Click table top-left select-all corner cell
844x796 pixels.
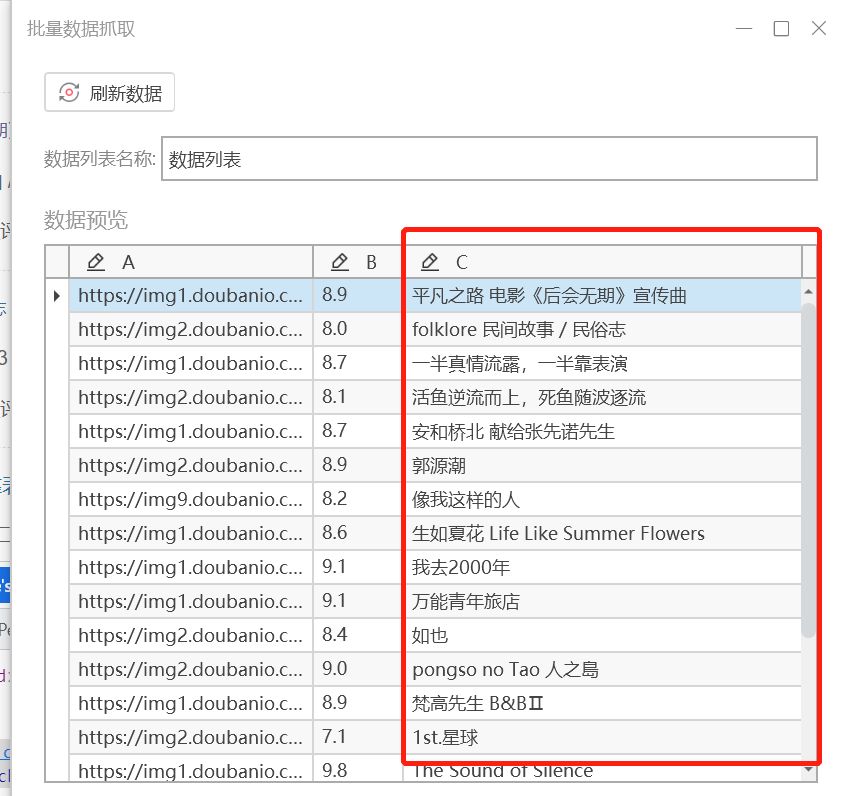[x=57, y=262]
